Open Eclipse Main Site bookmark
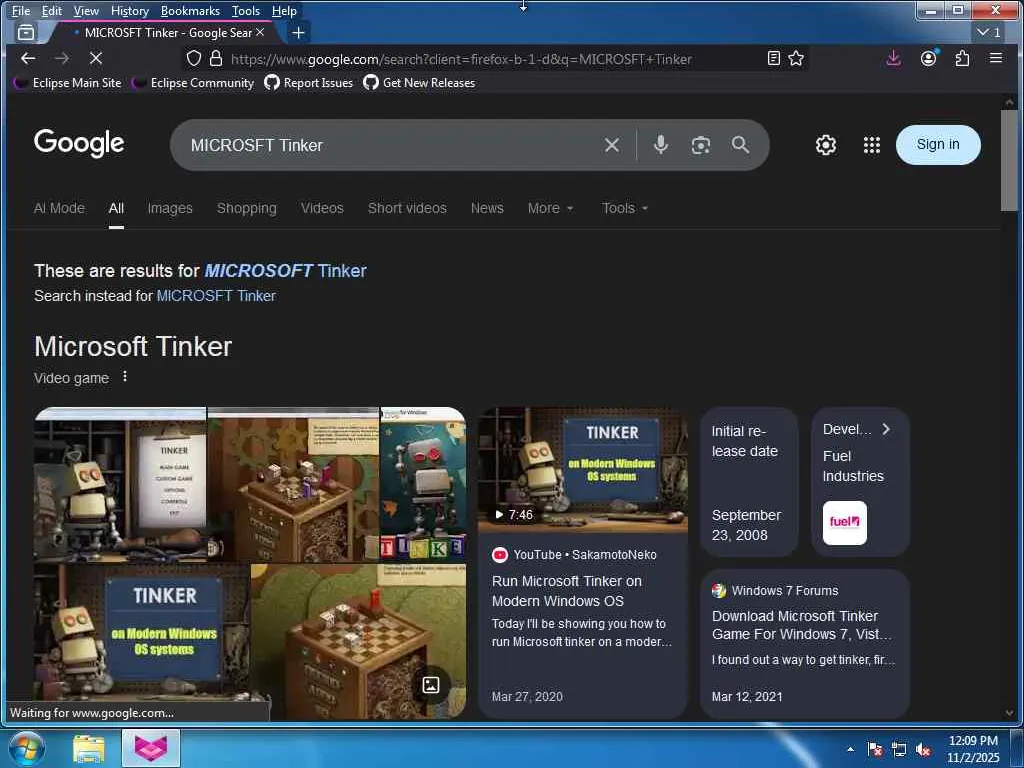Viewport: 1024px width, 768px height. (x=68, y=83)
